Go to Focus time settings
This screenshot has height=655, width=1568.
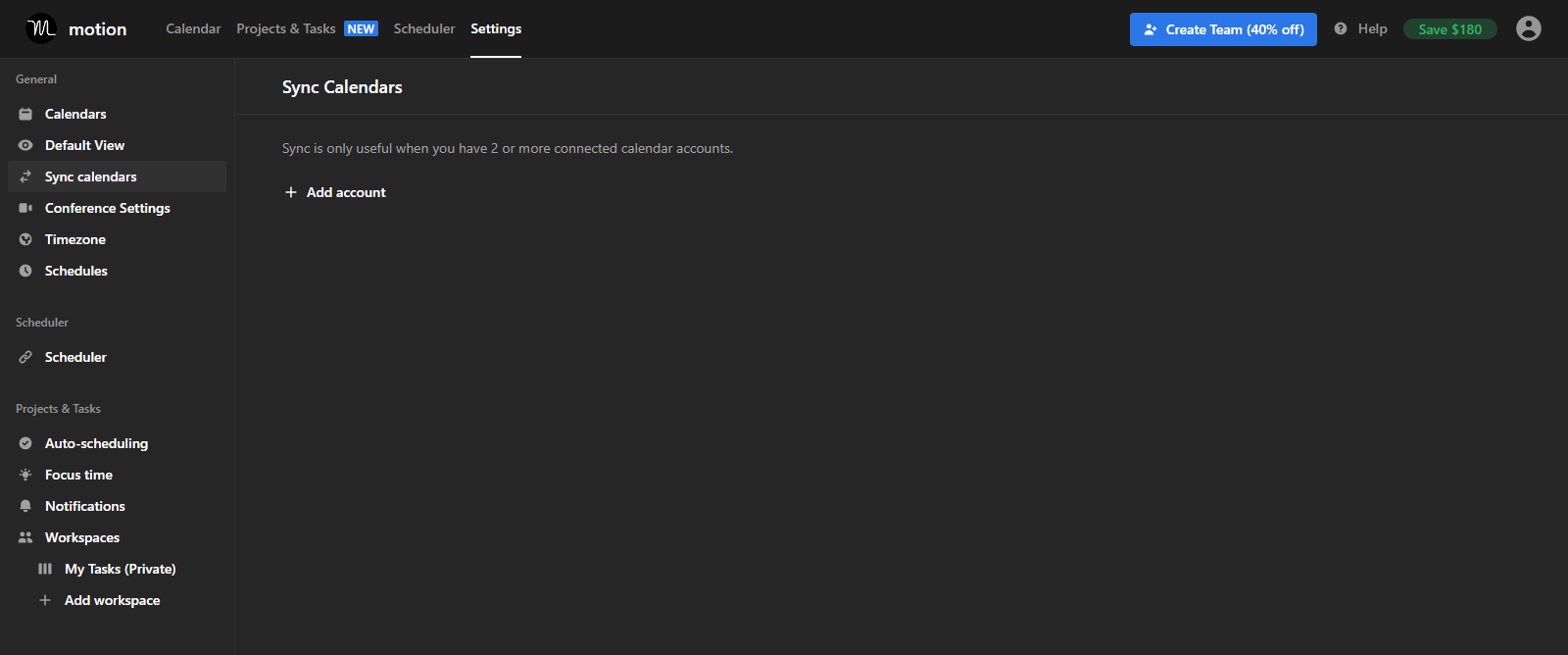(x=117, y=475)
